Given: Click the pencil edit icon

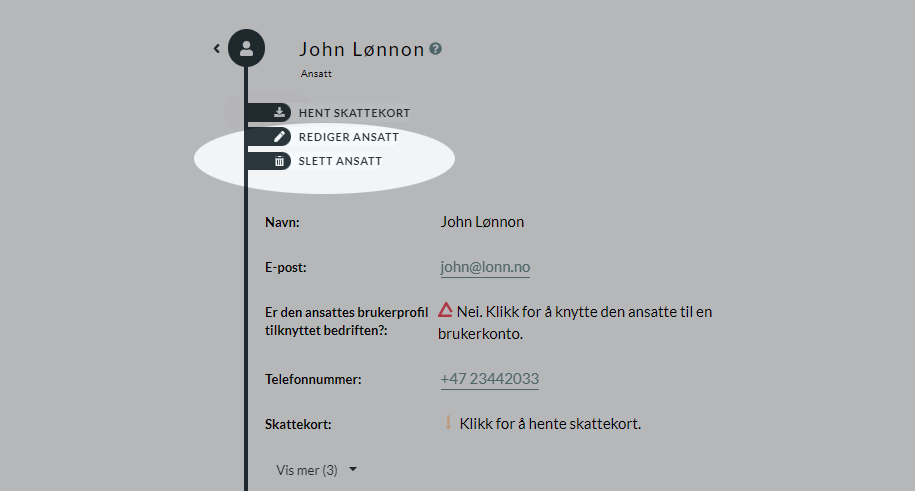Looking at the screenshot, I should [280, 137].
